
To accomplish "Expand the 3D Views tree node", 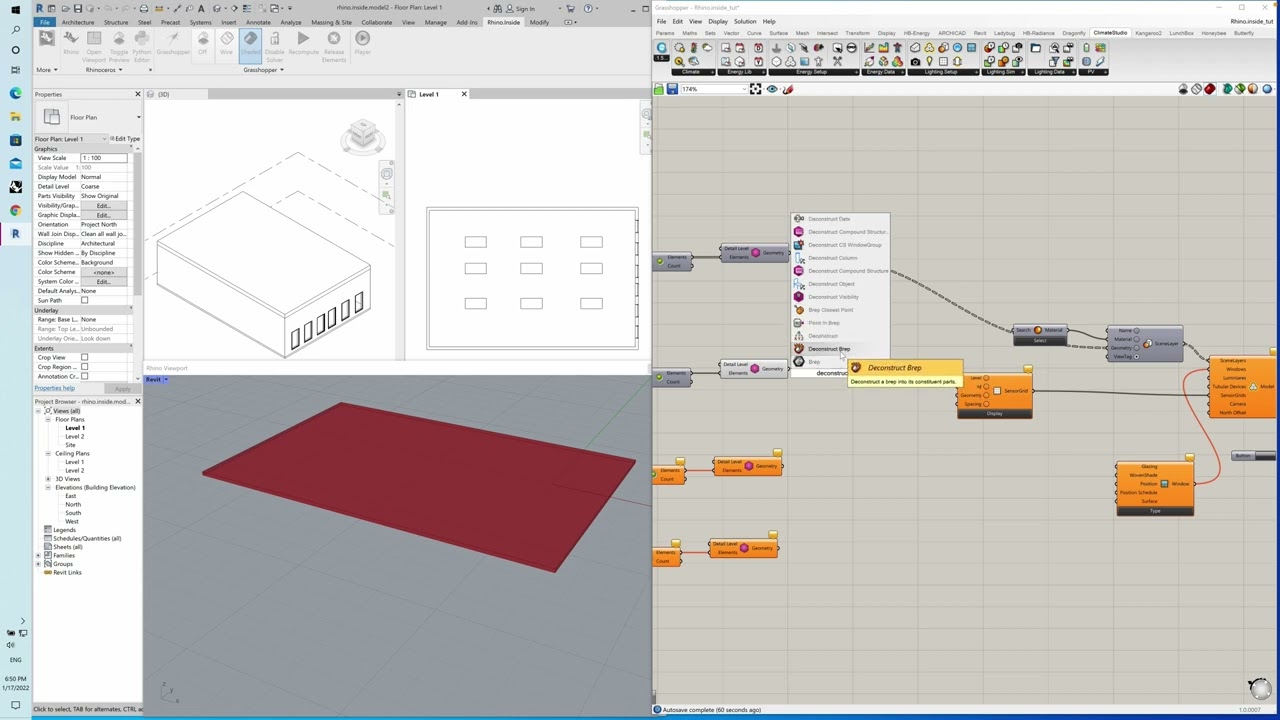I will [48, 479].
